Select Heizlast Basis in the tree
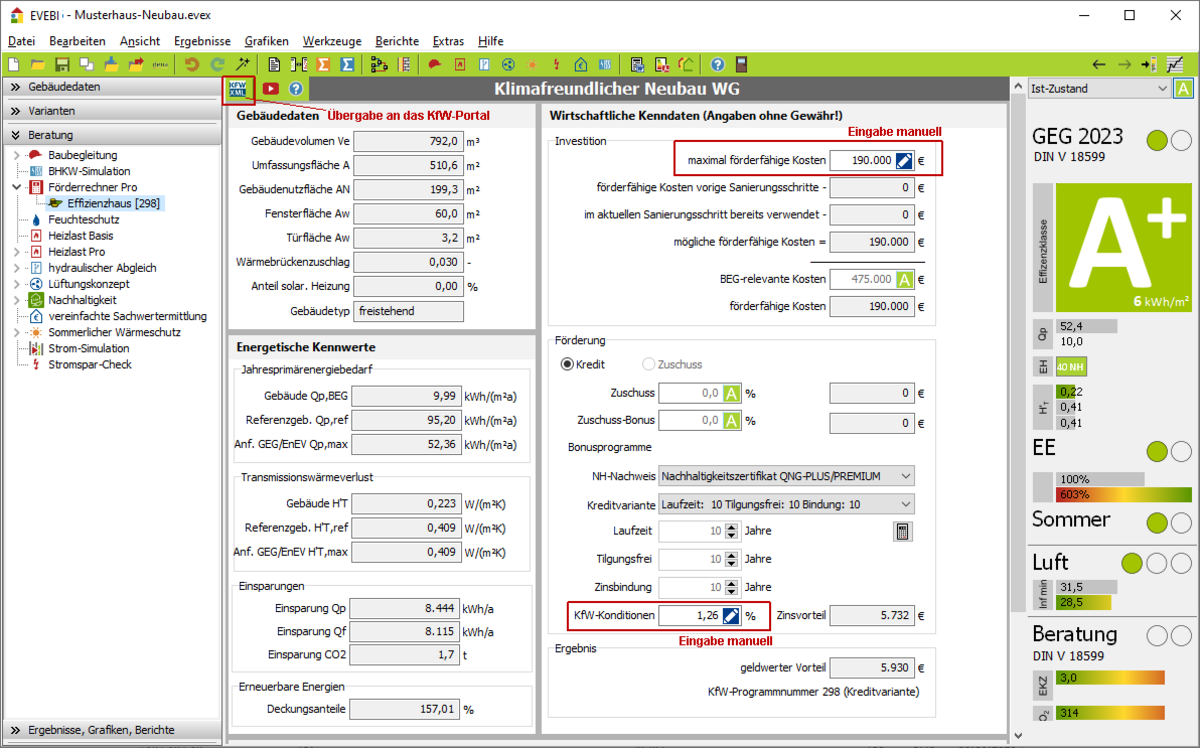Viewport: 1200px width, 748px height. click(81, 235)
